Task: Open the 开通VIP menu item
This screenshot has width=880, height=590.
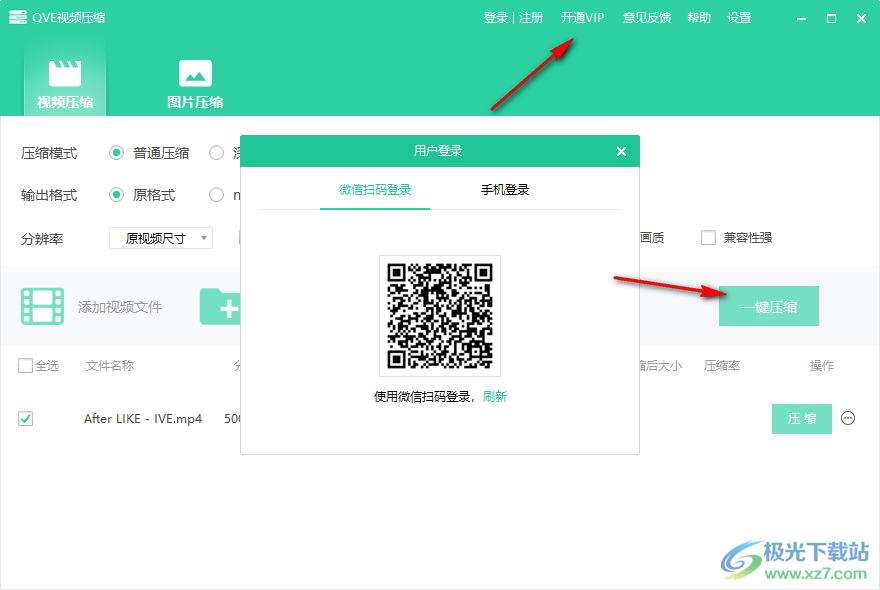Action: [x=582, y=18]
